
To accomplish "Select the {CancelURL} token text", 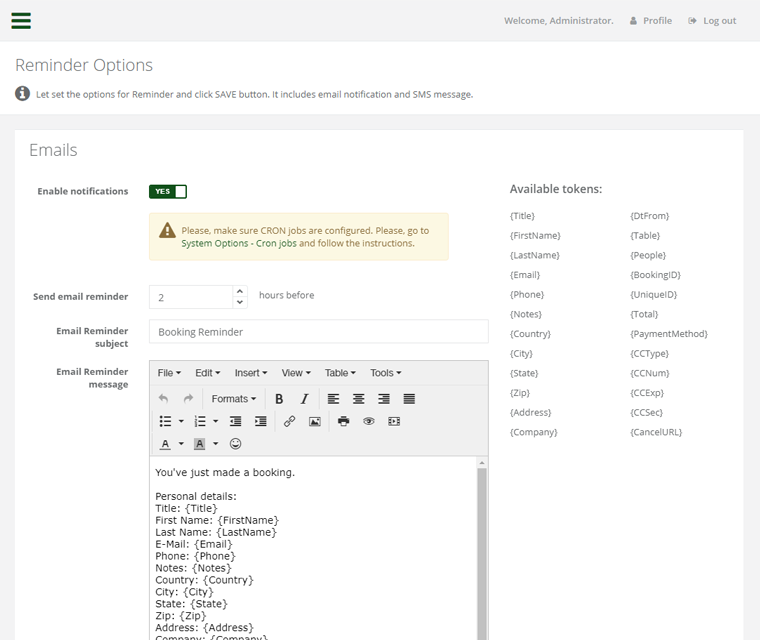I will [x=656, y=432].
